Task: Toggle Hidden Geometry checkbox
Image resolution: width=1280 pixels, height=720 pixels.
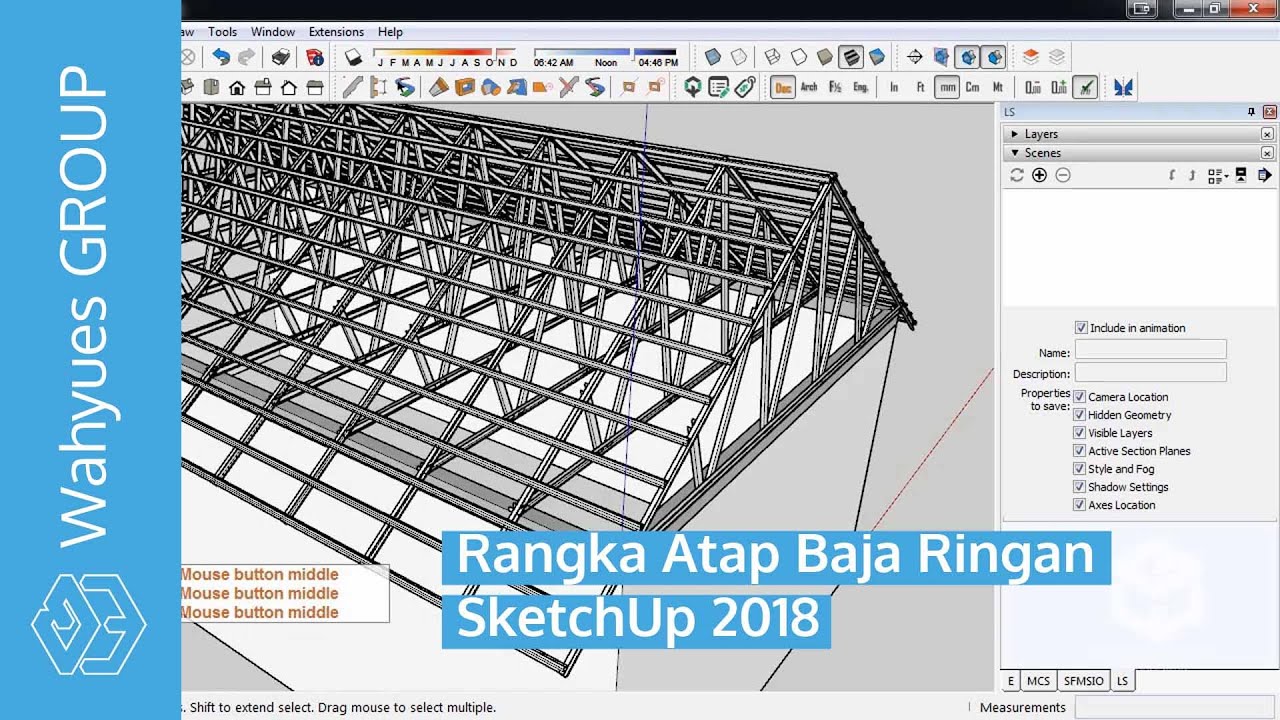Action: (1080, 415)
